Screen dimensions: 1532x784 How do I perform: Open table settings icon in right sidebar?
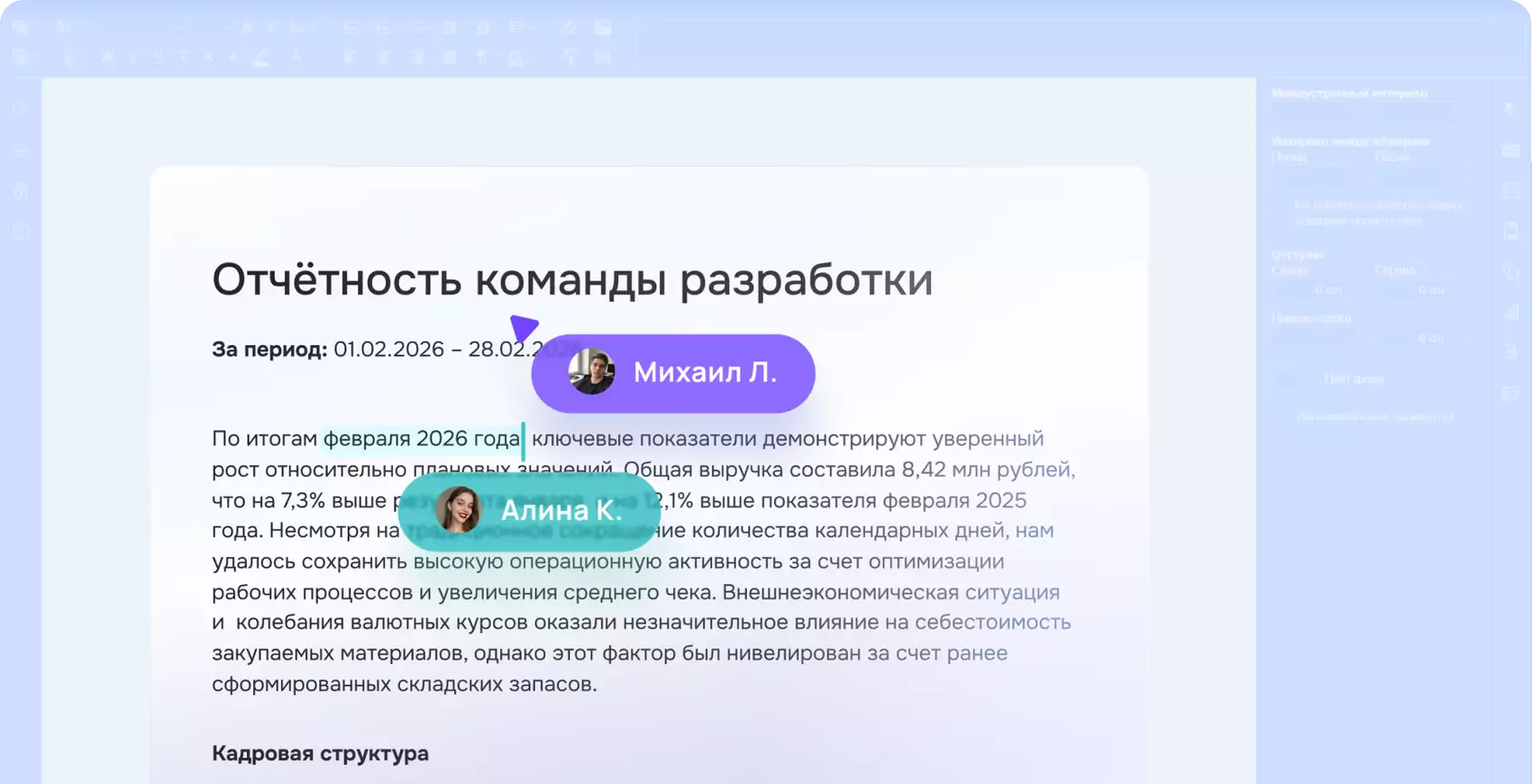[x=1511, y=150]
